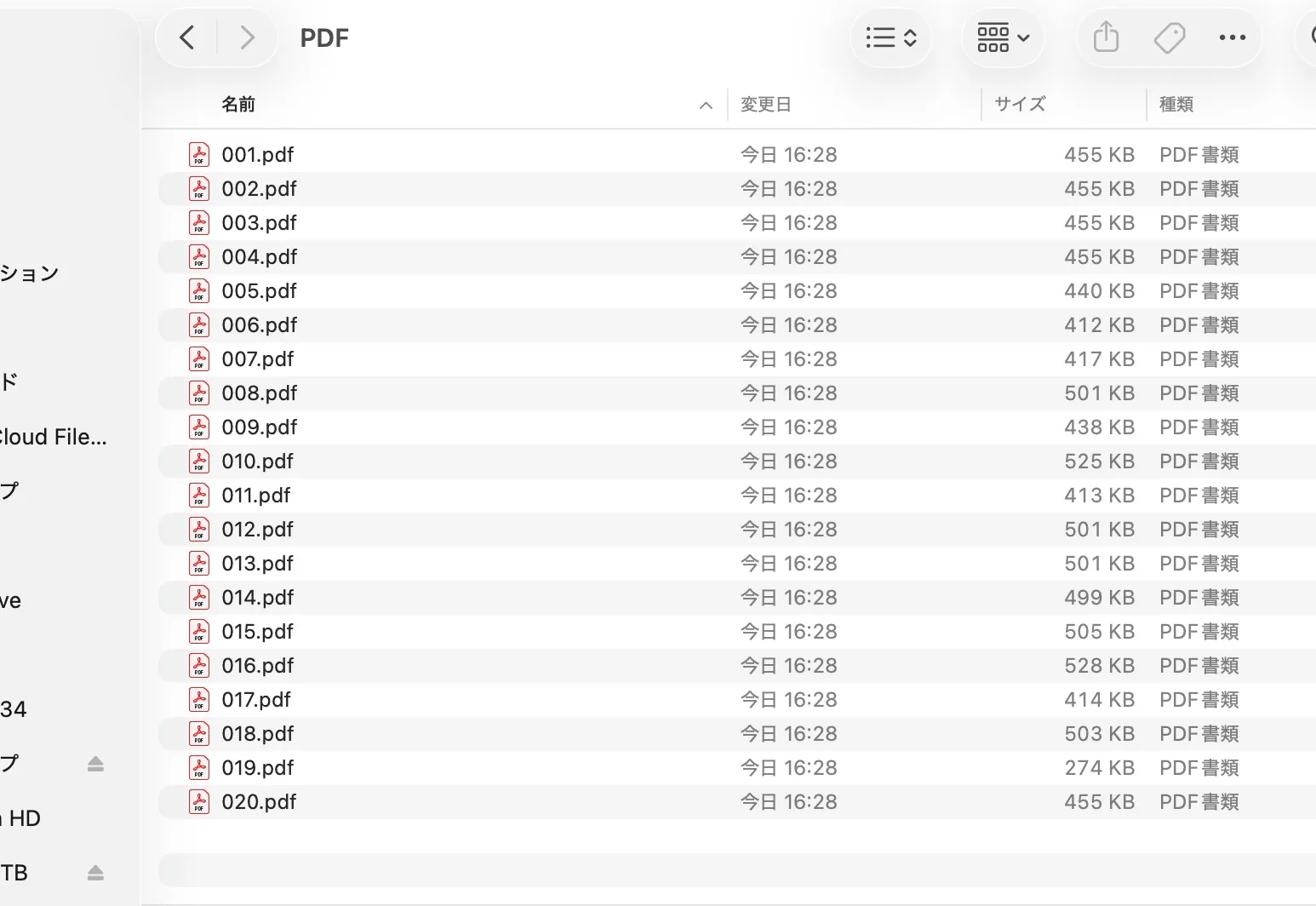1316x906 pixels.
Task: Select the HD volume in sidebar
Action: coord(24,818)
